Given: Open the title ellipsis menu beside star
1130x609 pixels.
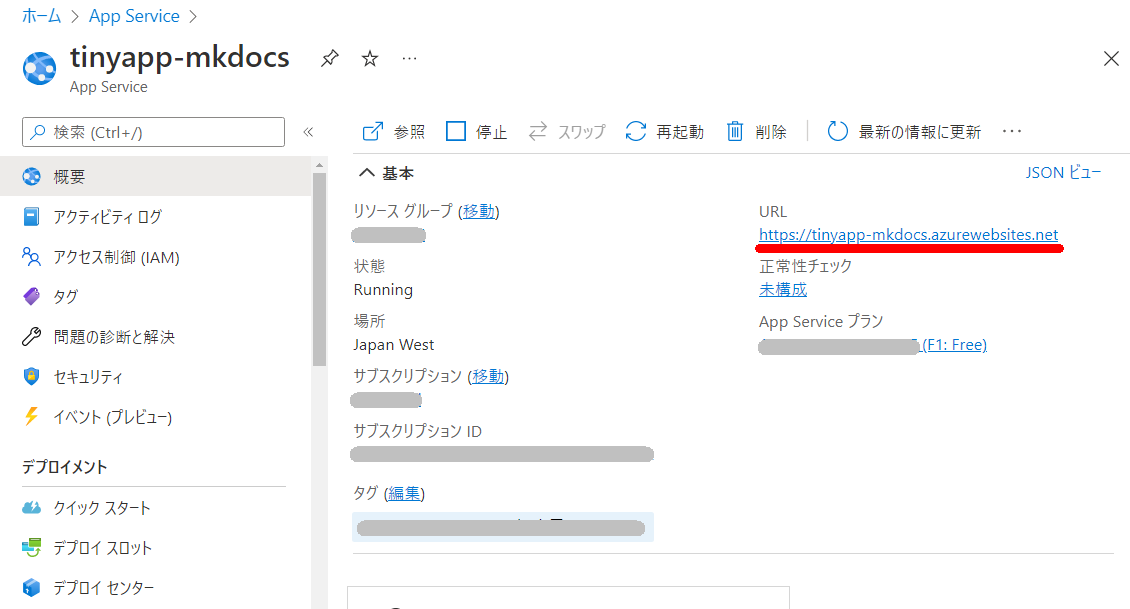Looking at the screenshot, I should pos(409,59).
